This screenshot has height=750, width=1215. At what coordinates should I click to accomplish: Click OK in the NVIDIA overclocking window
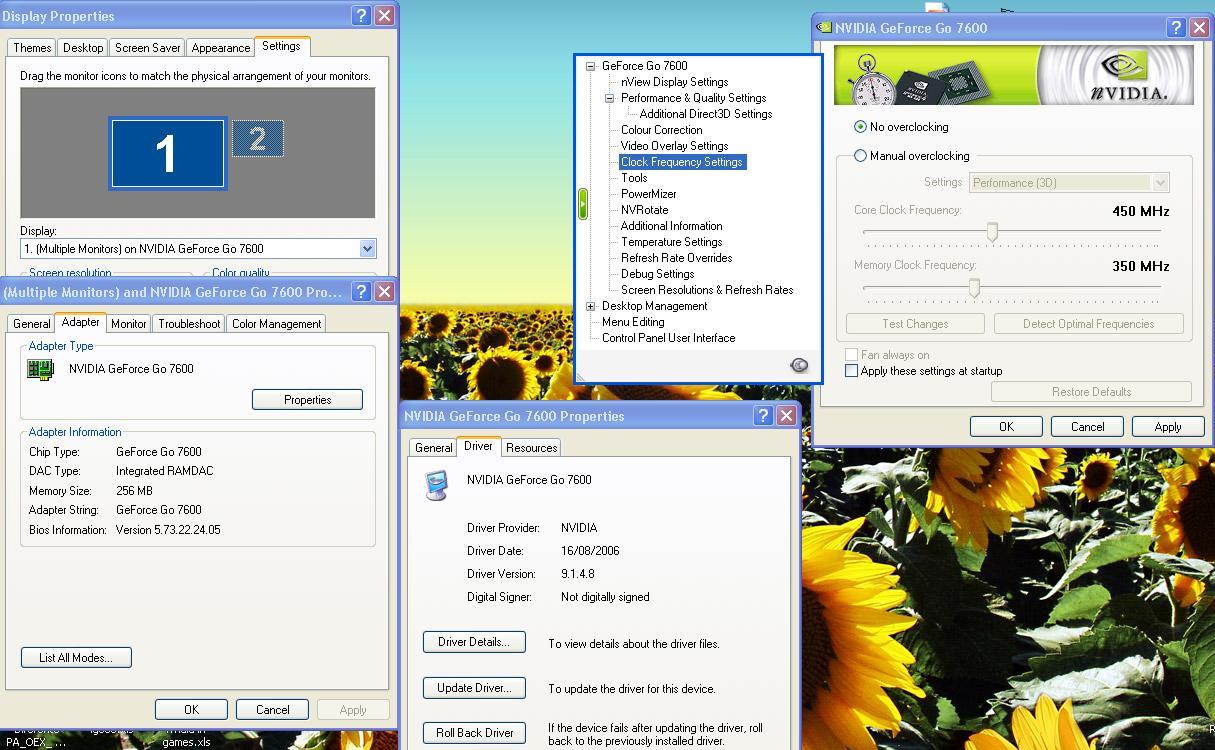[1006, 427]
